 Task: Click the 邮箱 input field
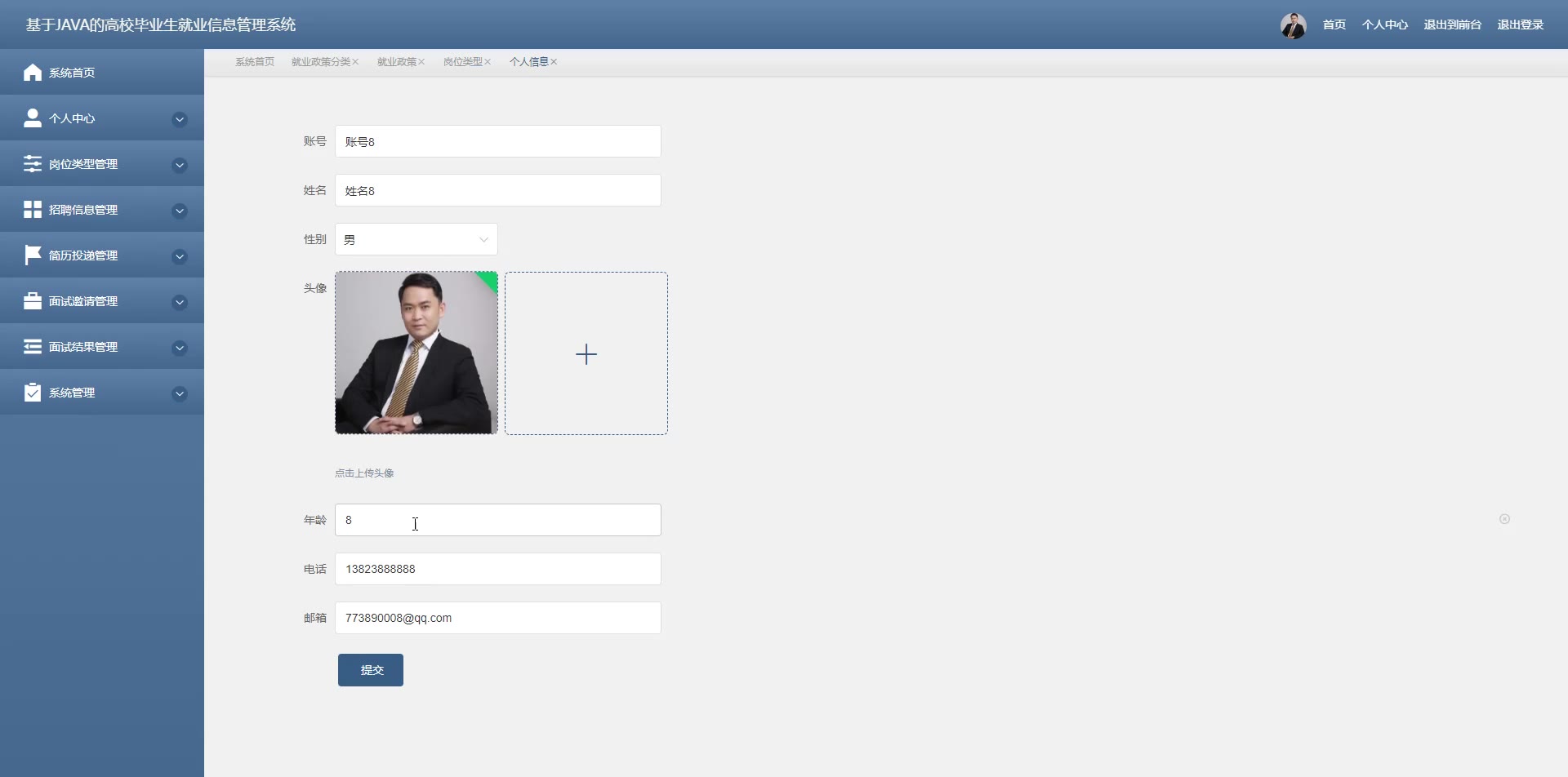(498, 618)
